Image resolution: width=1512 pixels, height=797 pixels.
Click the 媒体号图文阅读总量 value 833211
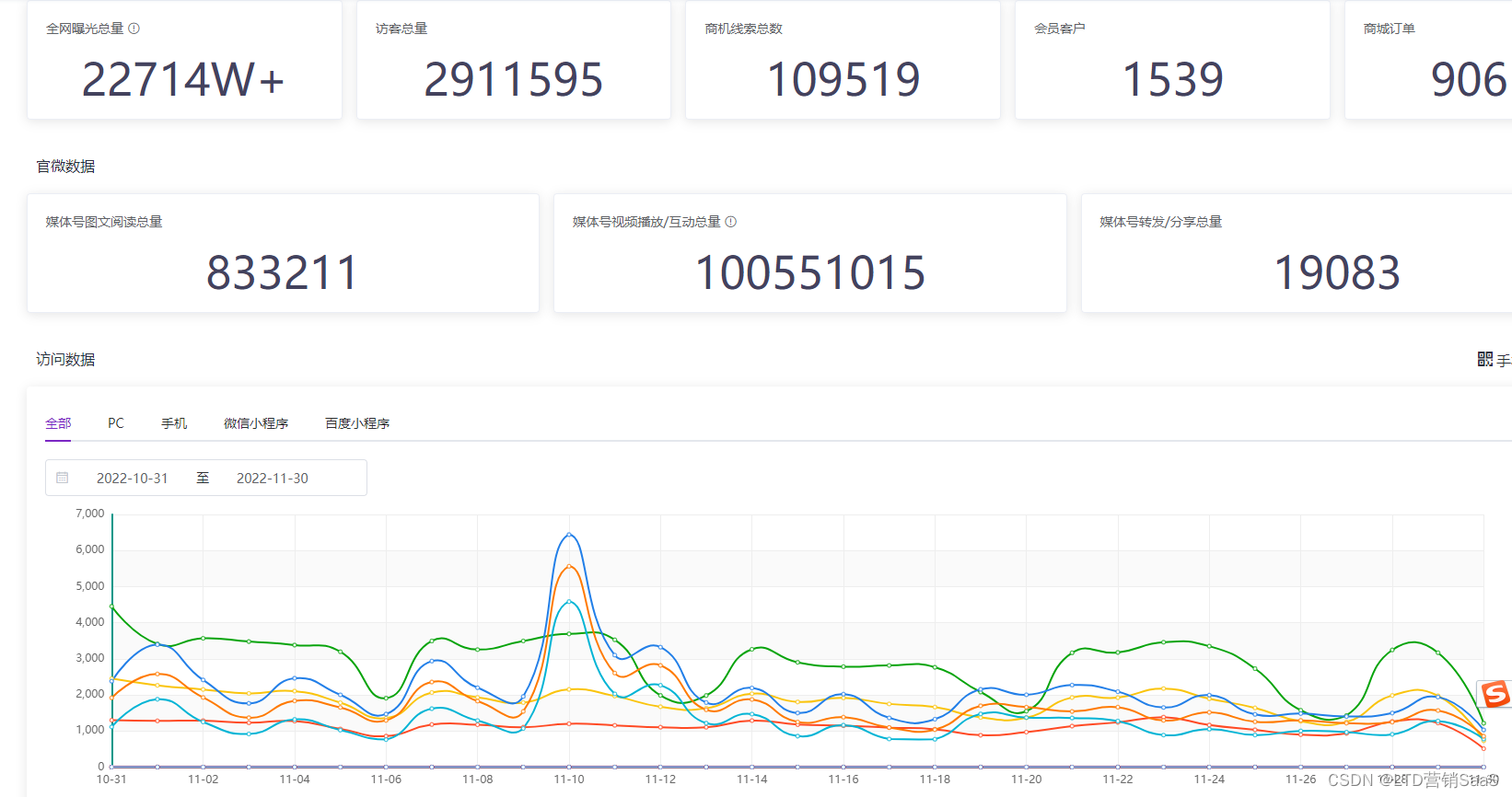pos(283,272)
